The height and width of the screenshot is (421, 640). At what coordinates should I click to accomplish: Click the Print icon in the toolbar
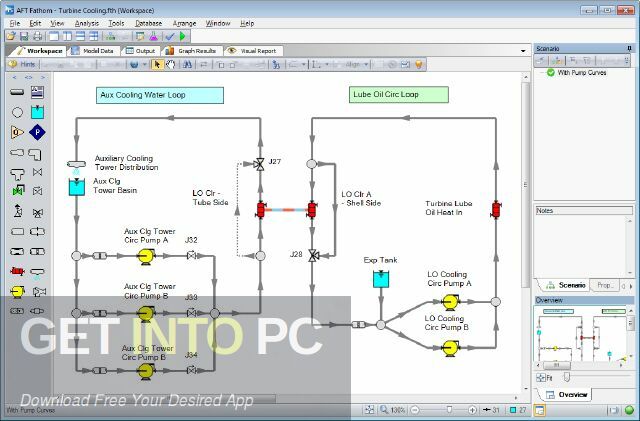(x=37, y=36)
